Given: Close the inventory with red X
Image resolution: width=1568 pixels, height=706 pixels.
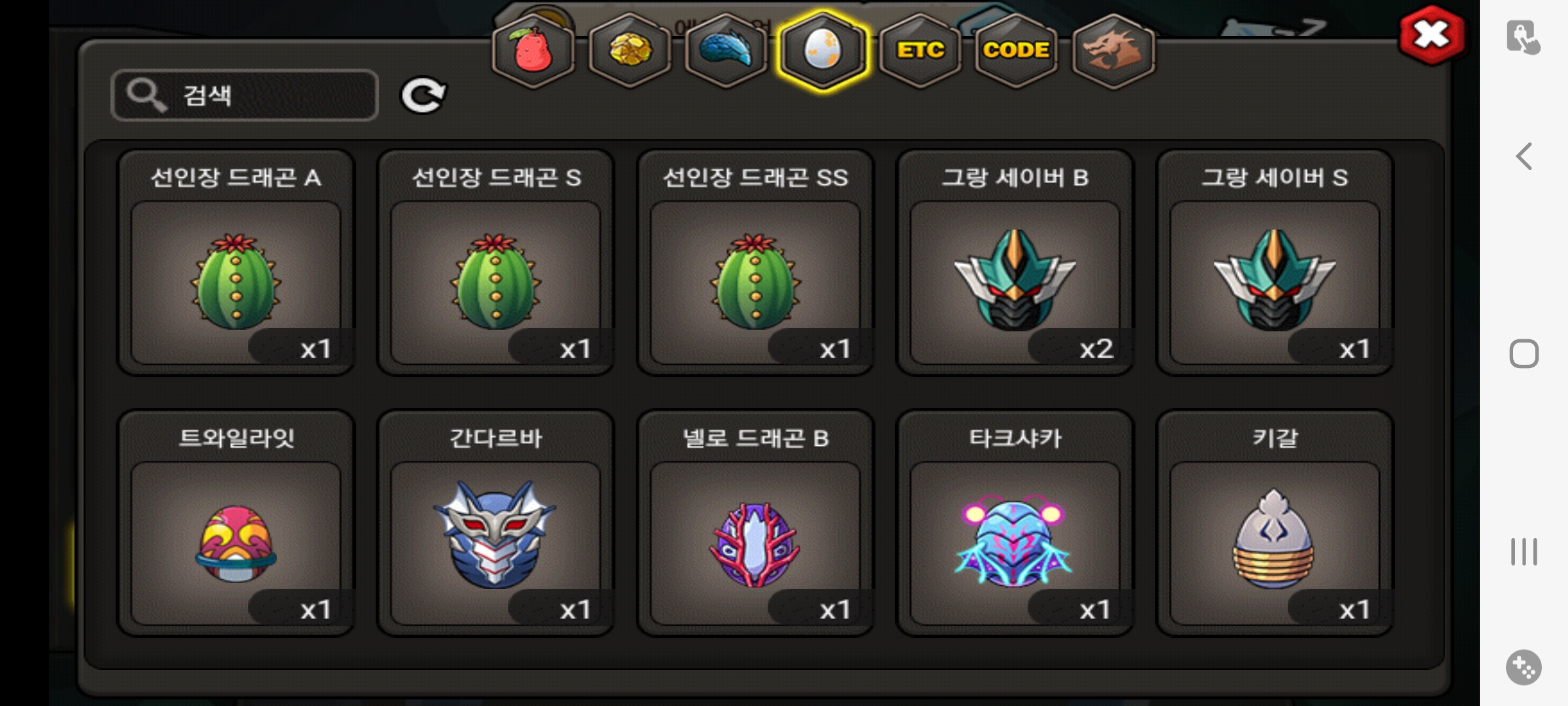Looking at the screenshot, I should point(1431,35).
